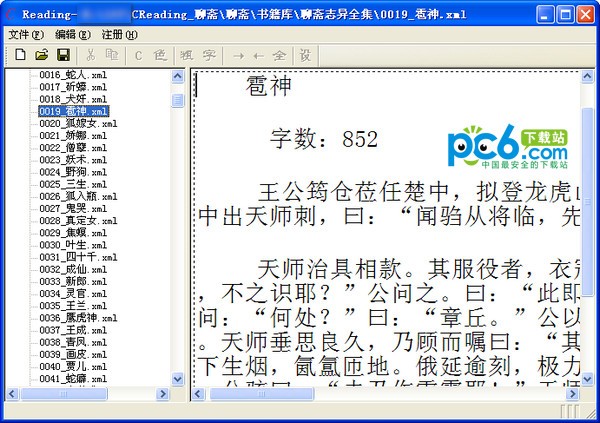Click the 雹神 title in the reading pane
The image size is (600, 423).
(269, 86)
